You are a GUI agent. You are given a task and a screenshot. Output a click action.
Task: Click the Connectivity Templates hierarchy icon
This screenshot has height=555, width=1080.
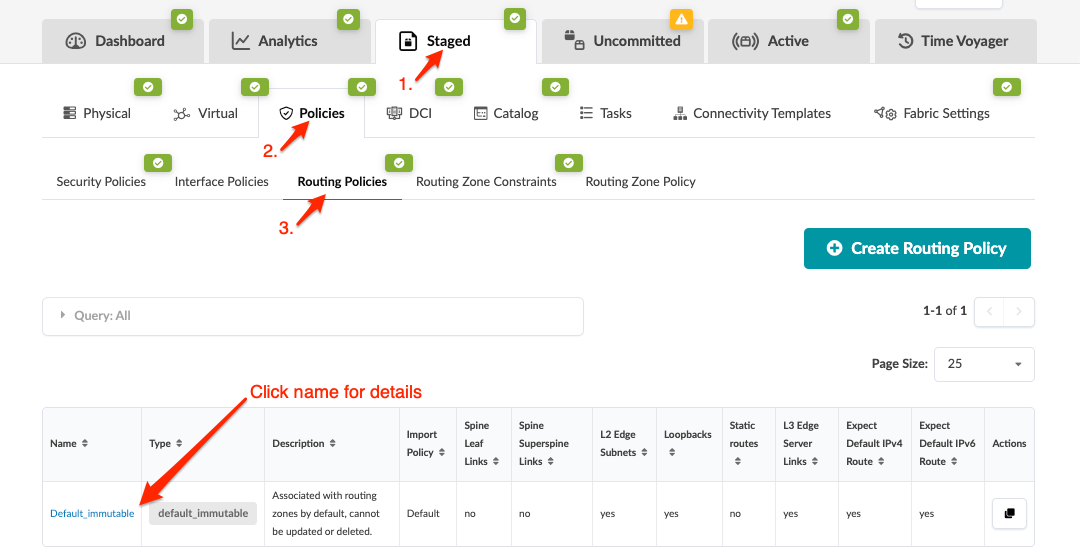click(x=680, y=113)
